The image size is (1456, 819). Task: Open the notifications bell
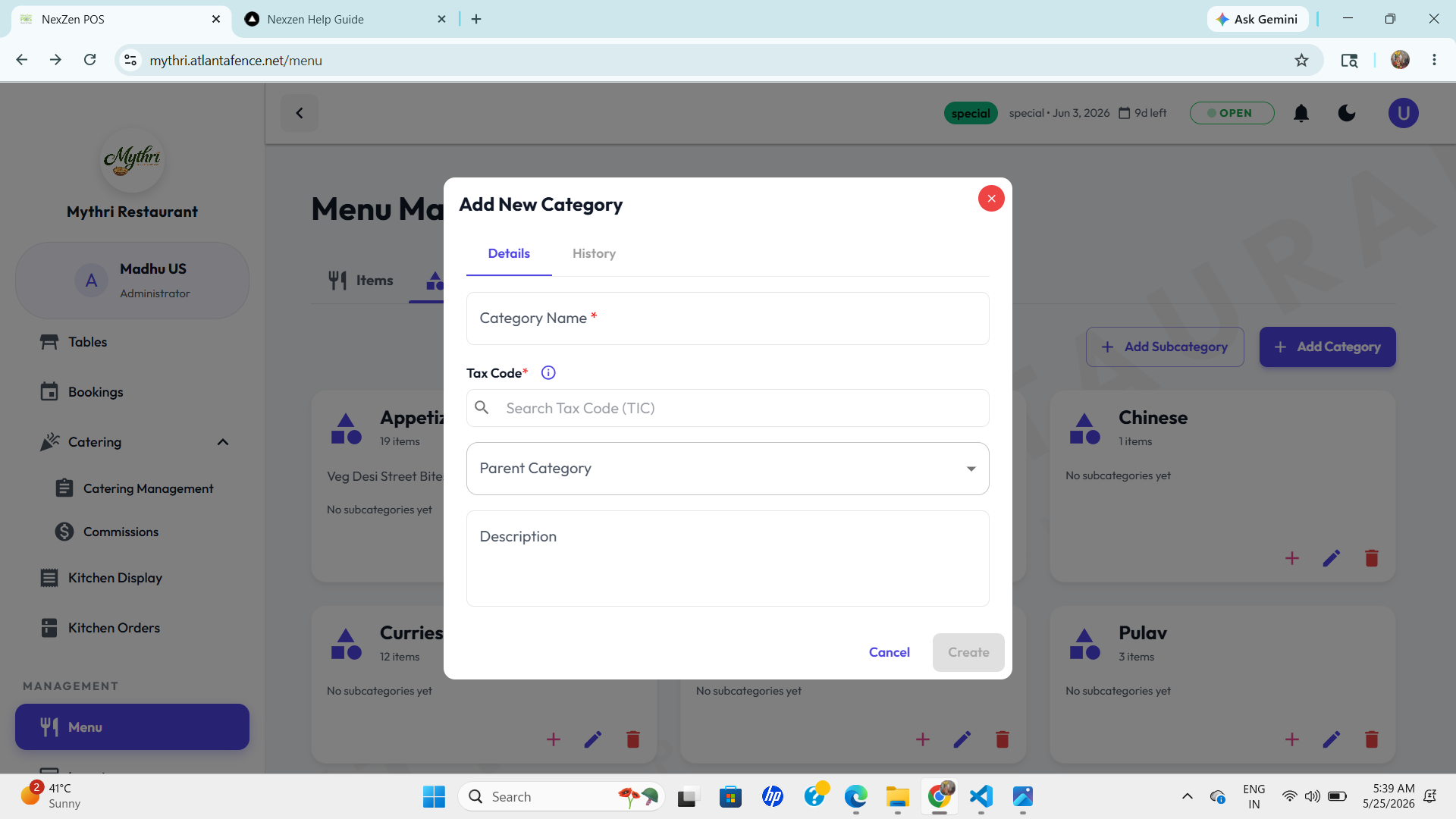1301,113
